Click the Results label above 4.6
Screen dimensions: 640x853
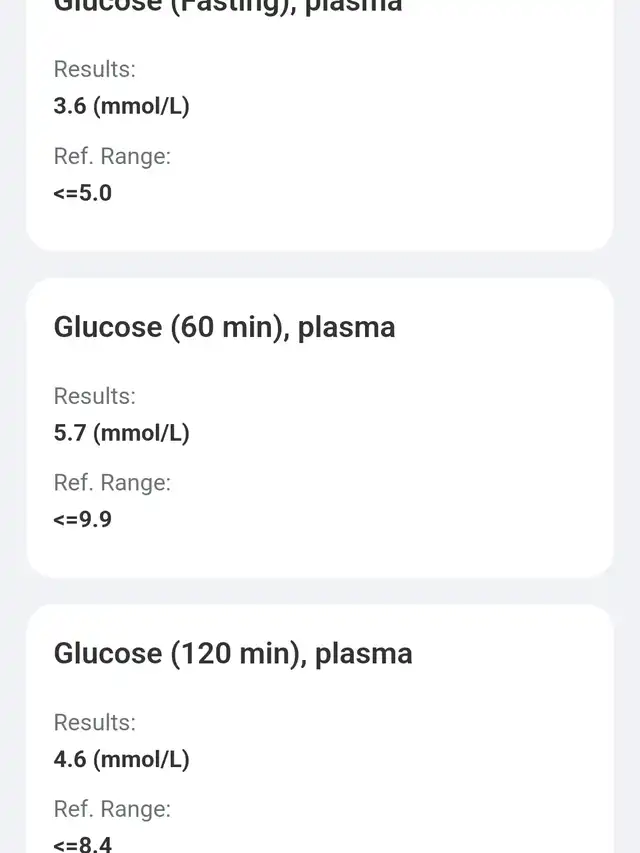click(94, 722)
